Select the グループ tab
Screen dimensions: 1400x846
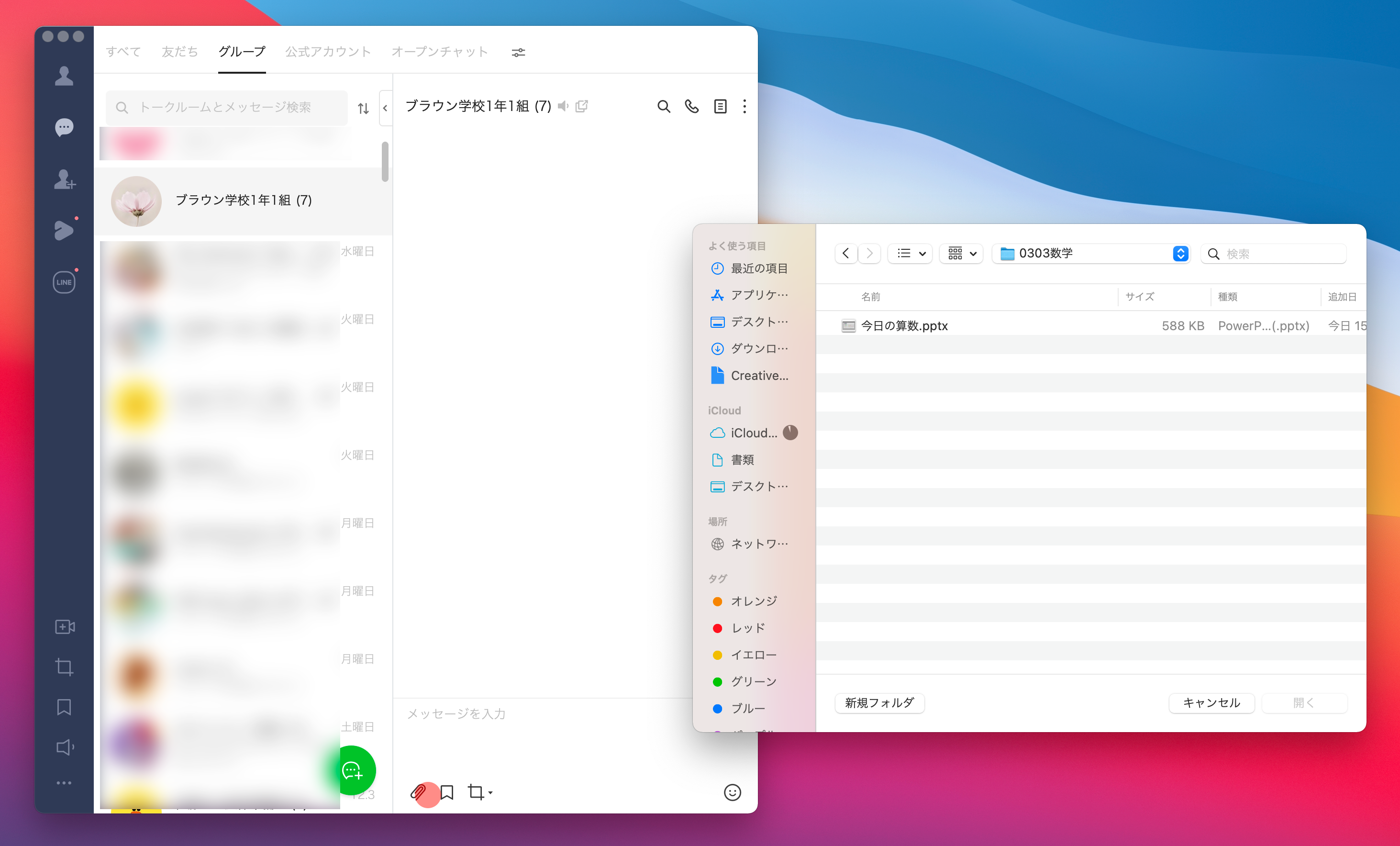coord(242,52)
